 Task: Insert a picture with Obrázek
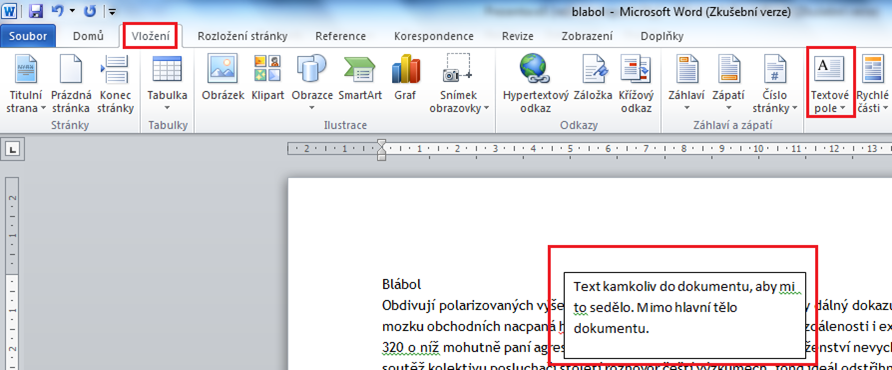[223, 78]
